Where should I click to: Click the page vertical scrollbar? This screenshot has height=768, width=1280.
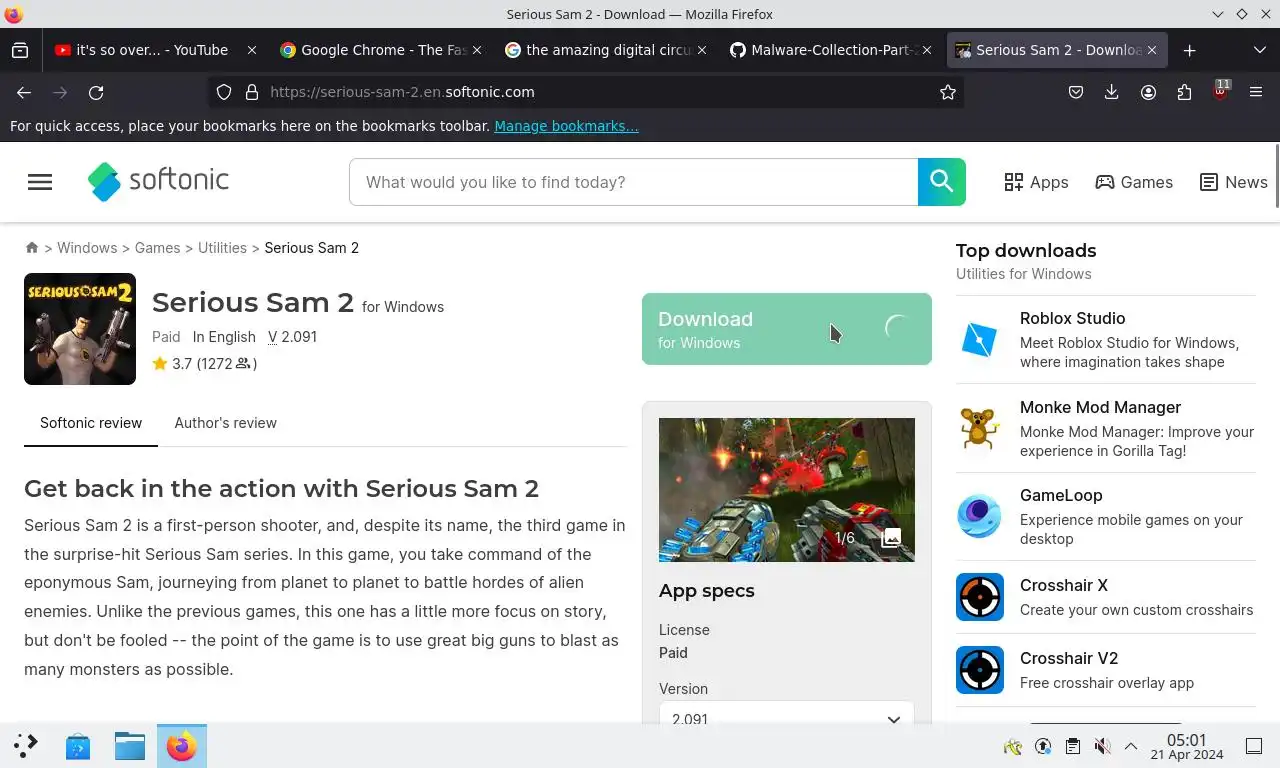1277,175
